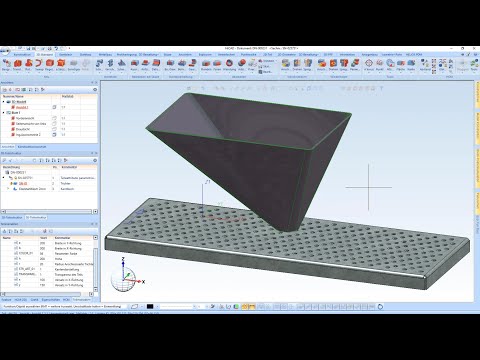Switch to the Metallbau ribbon tab
Image resolution: width=480 pixels, height=360 pixels.
pyautogui.click(x=105, y=54)
